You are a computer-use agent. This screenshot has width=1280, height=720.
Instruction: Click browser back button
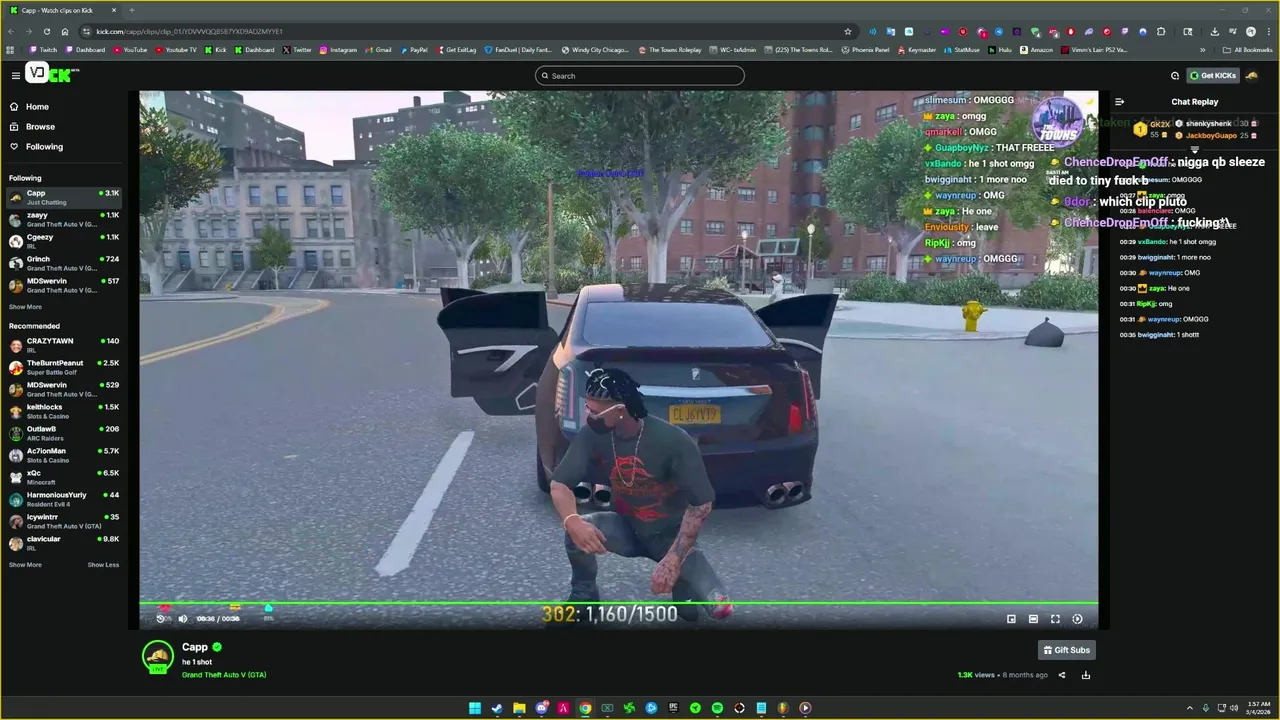pyautogui.click(x=13, y=31)
